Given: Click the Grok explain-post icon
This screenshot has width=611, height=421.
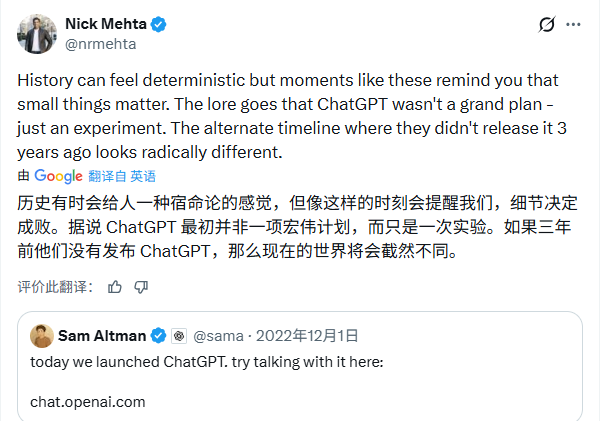Looking at the screenshot, I should (x=547, y=24).
